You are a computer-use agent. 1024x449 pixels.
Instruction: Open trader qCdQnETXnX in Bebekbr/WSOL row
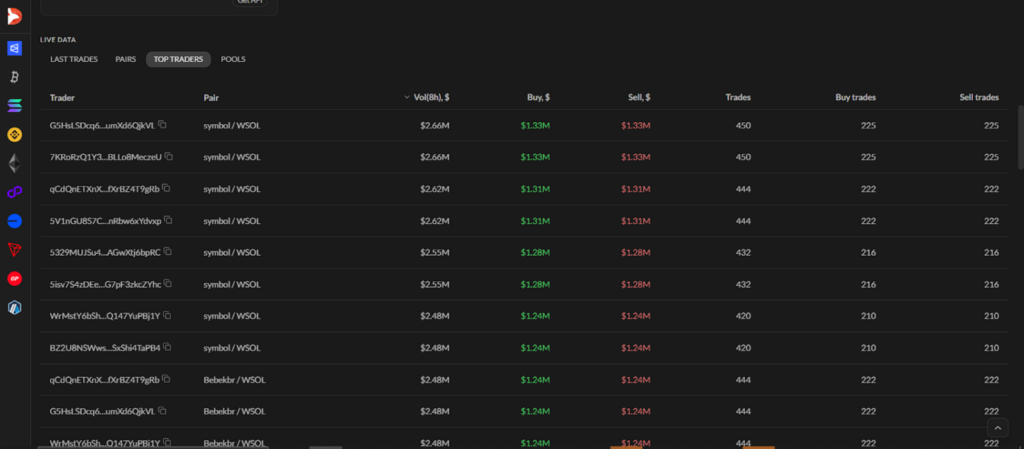(104, 379)
